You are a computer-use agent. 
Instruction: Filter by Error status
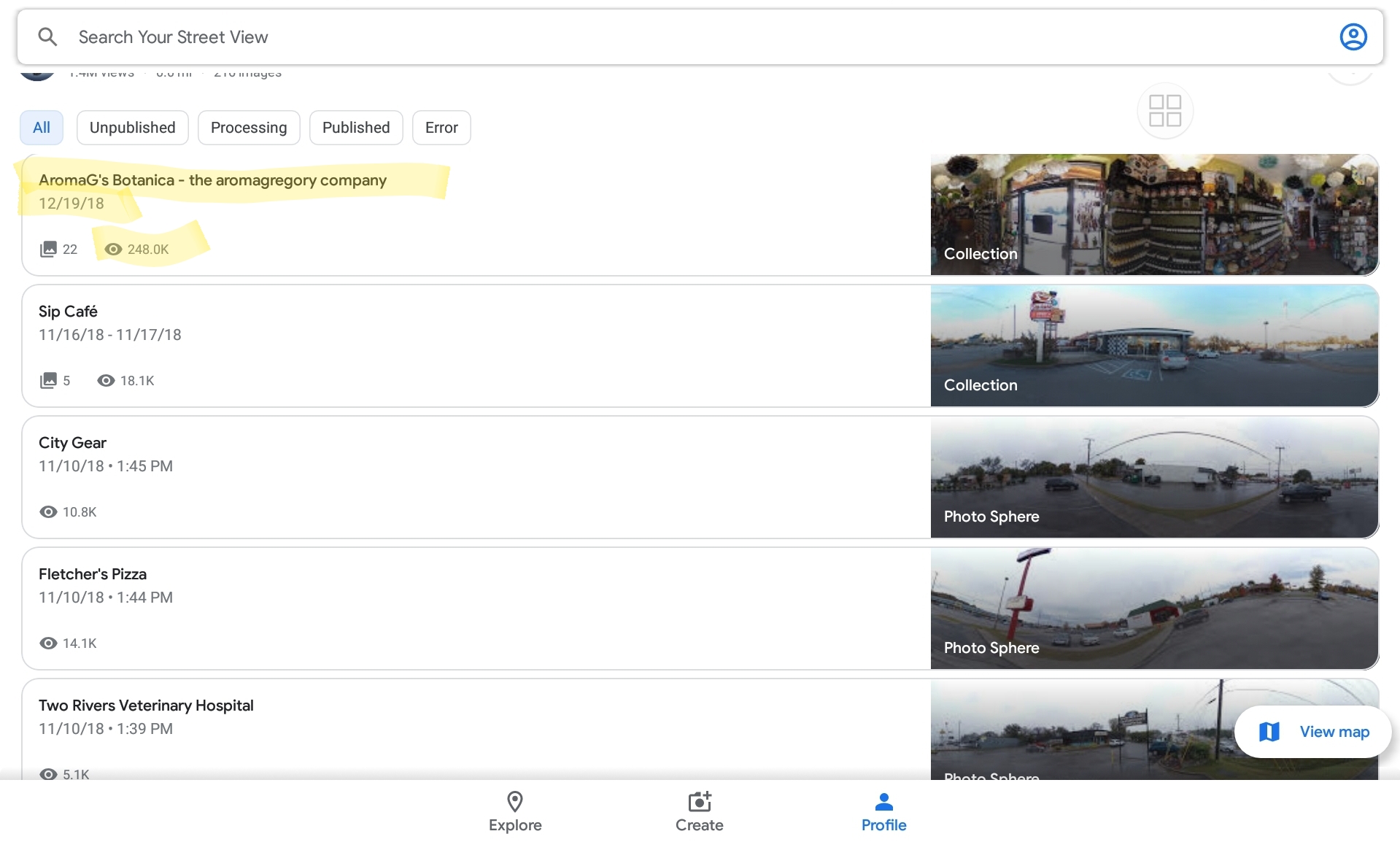point(441,128)
